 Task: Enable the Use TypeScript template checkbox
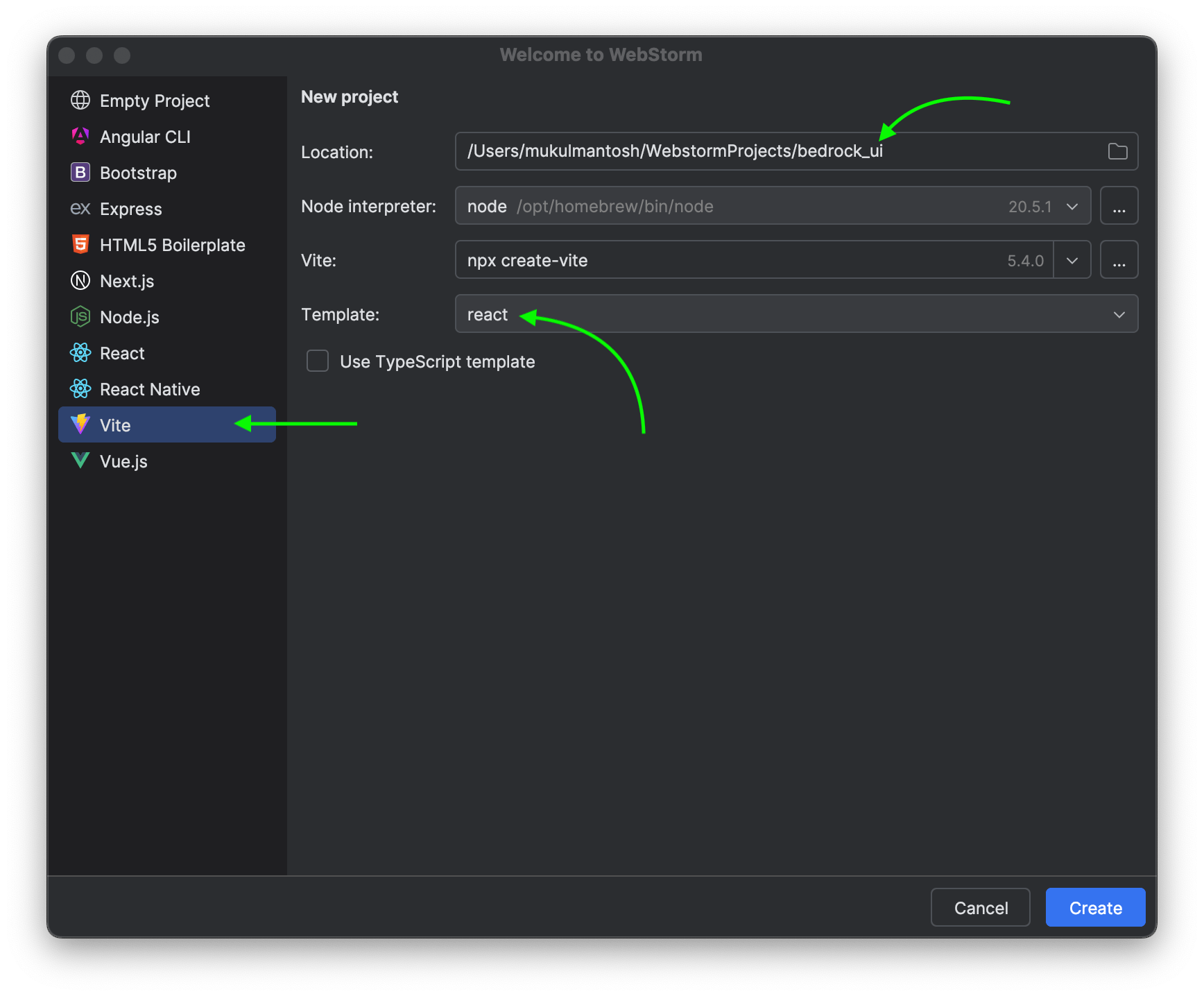[x=318, y=361]
